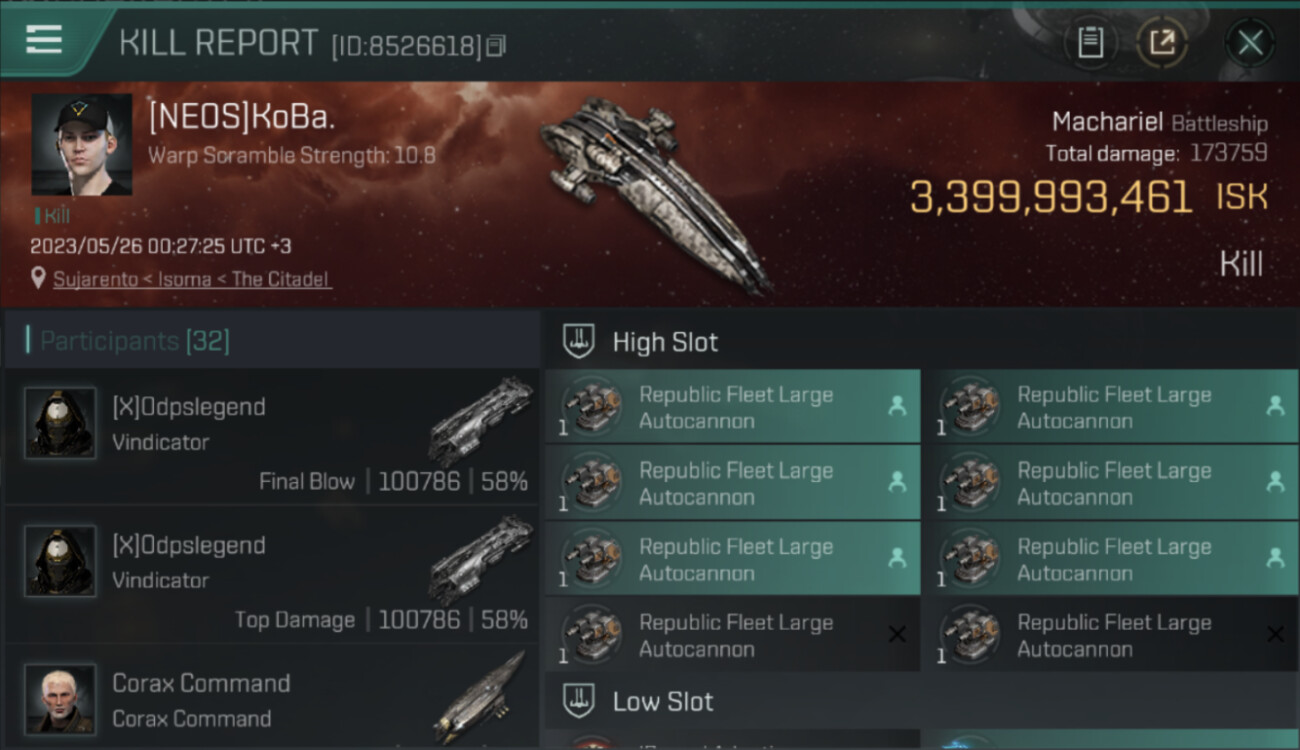Viewport: 1300px width, 750px height.
Task: Copy the kill report ID
Action: coord(497,46)
